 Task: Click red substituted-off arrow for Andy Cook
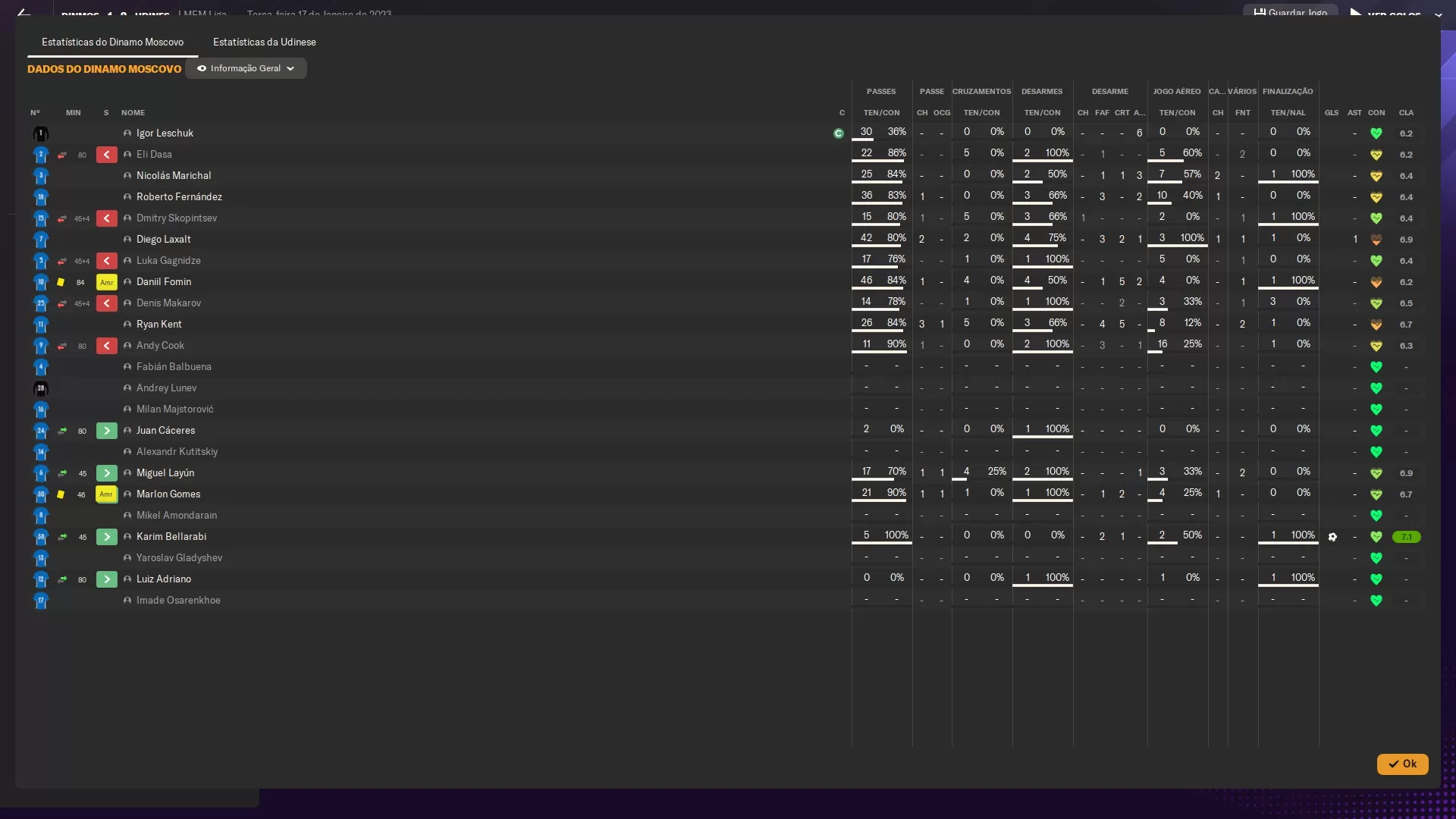(x=107, y=346)
